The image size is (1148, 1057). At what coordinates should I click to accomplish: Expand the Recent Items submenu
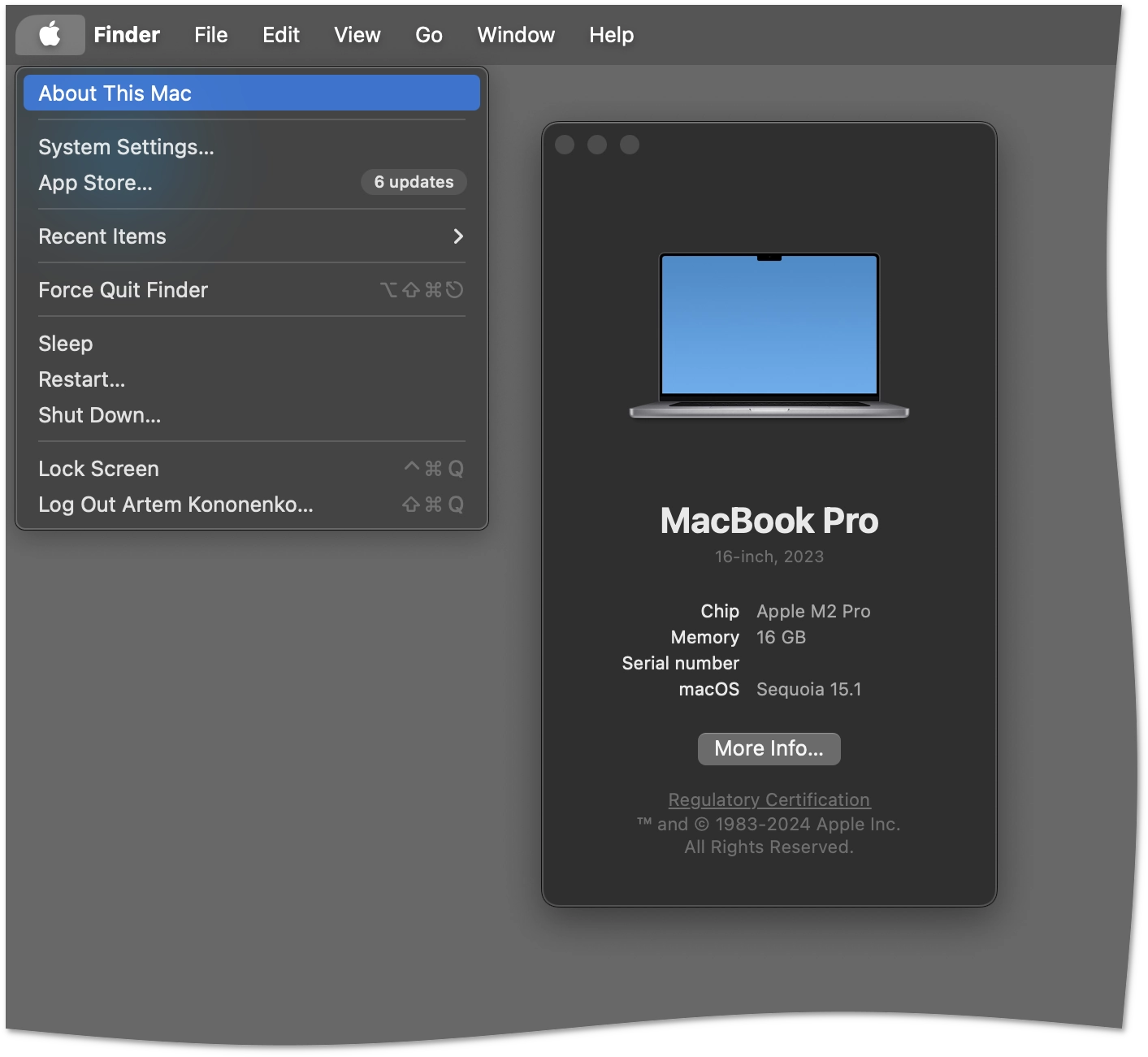[x=252, y=236]
